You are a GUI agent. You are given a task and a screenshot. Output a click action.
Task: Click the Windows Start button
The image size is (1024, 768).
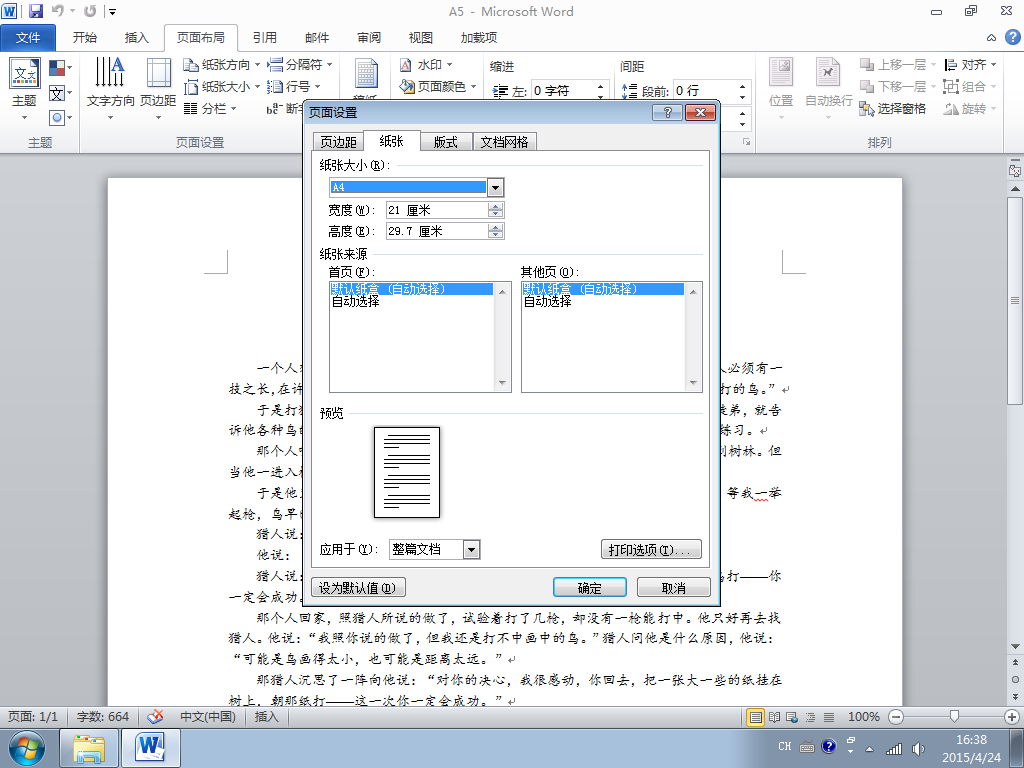point(27,748)
